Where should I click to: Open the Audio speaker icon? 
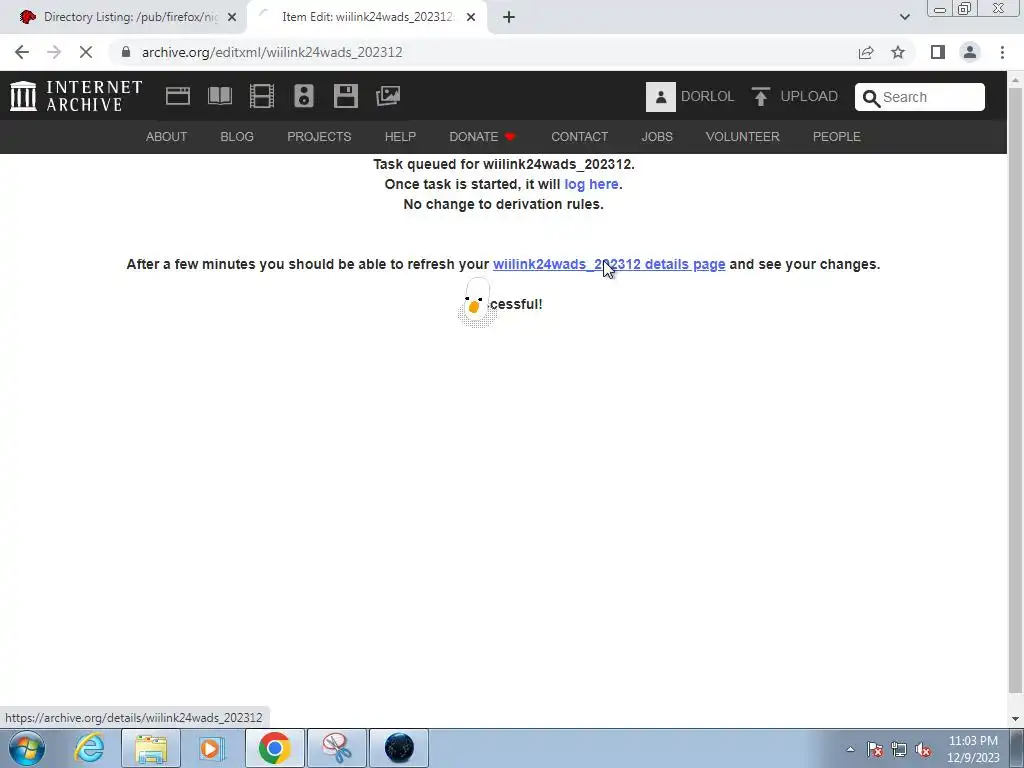point(304,96)
